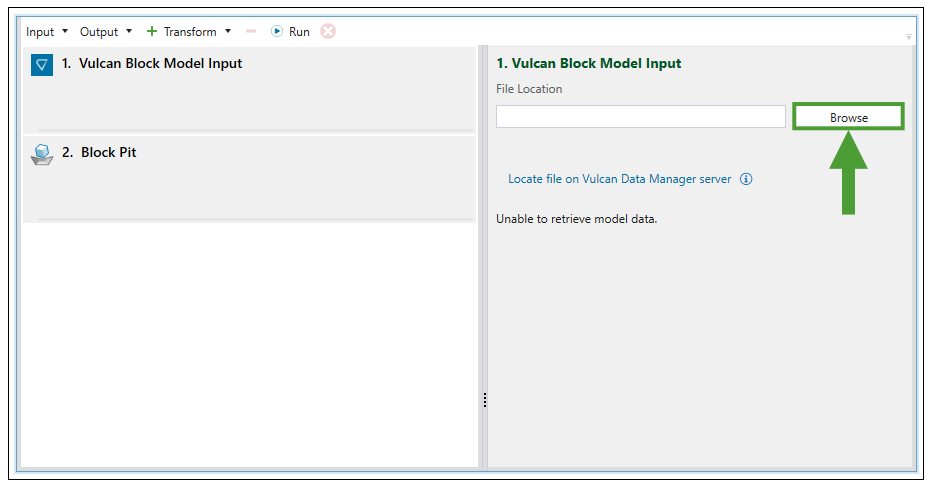
Task: Click the Browse button
Action: 848,117
